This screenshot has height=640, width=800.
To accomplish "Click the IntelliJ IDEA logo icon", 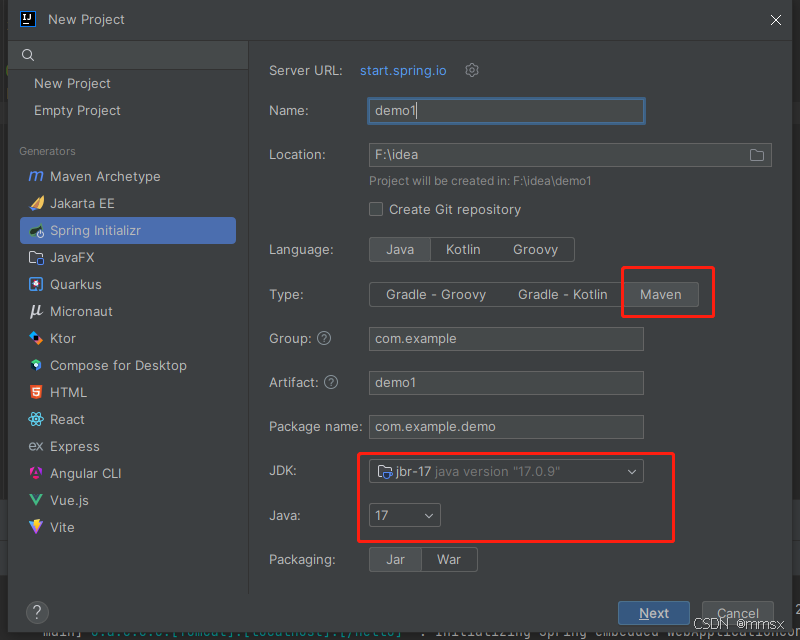I will click(28, 19).
